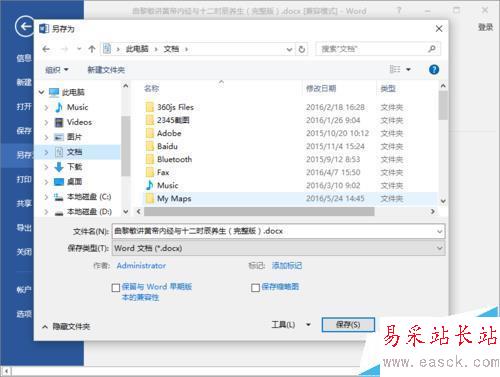This screenshot has width=500, height=377.
Task: Click the horizontal scrollbar in file list
Action: point(259,211)
